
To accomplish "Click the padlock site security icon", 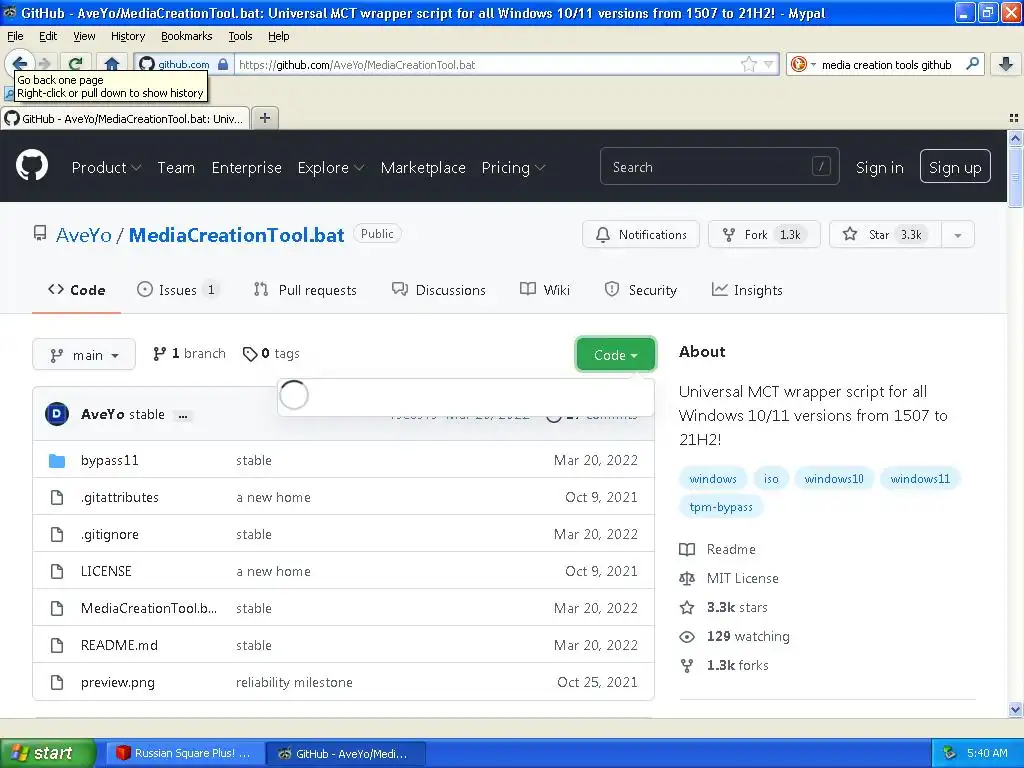I will click(223, 64).
